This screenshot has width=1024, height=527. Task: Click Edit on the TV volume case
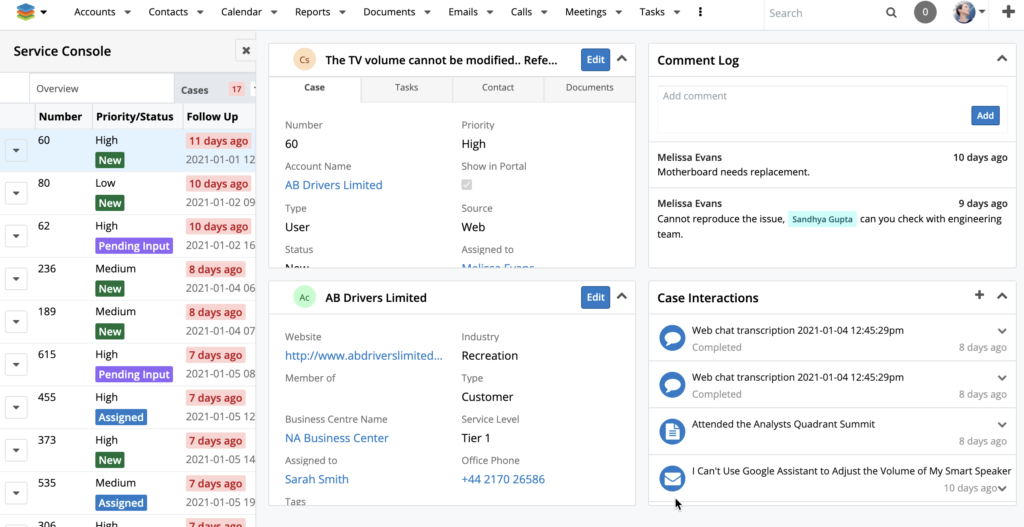pos(596,59)
